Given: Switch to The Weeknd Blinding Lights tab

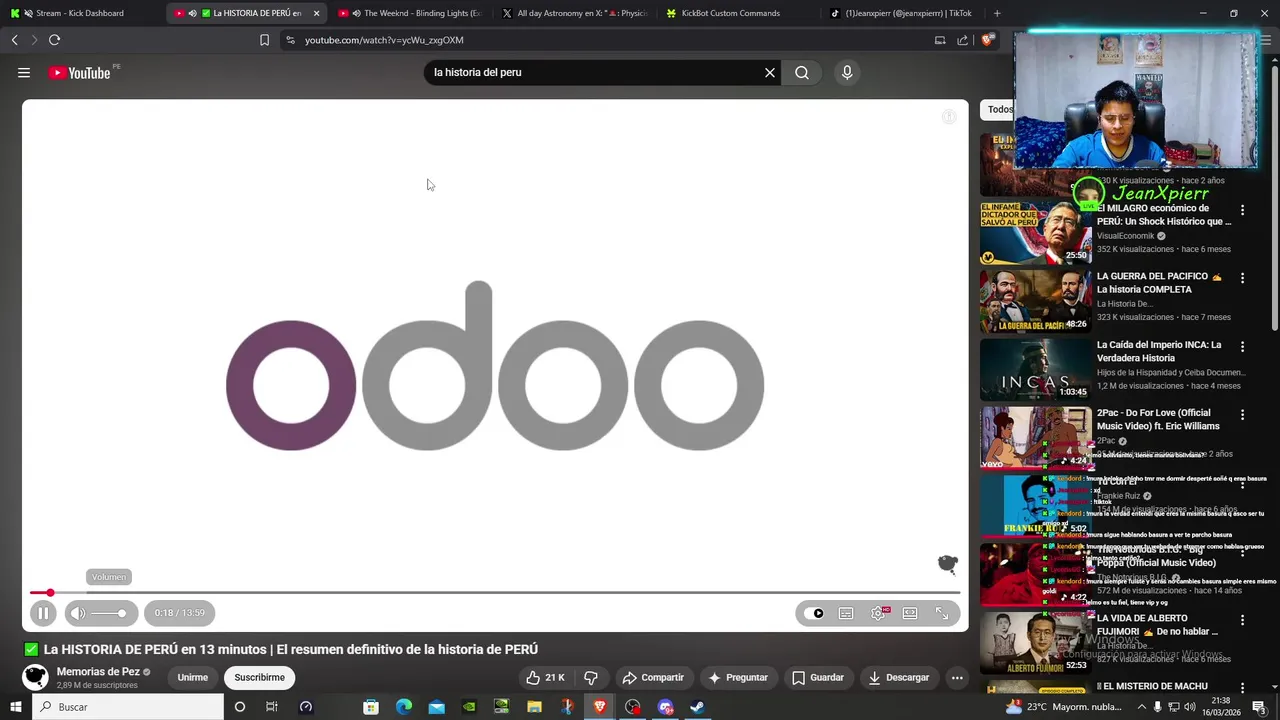Looking at the screenshot, I should pyautogui.click(x=412, y=13).
